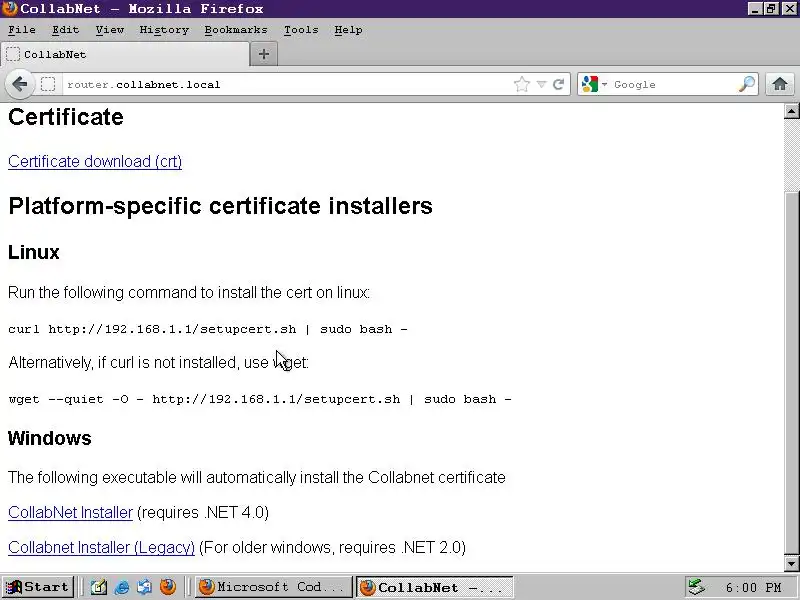Open the File menu
Screen dimensions: 800x600
pos(22,30)
